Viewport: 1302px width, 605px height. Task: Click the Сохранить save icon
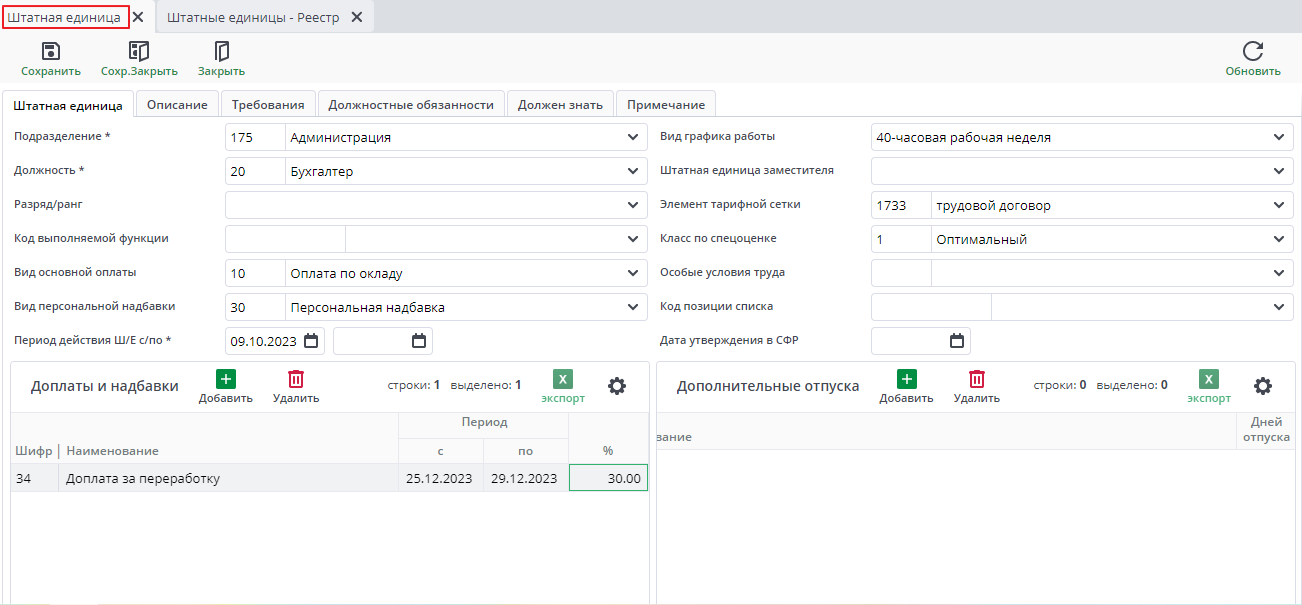tap(50, 52)
